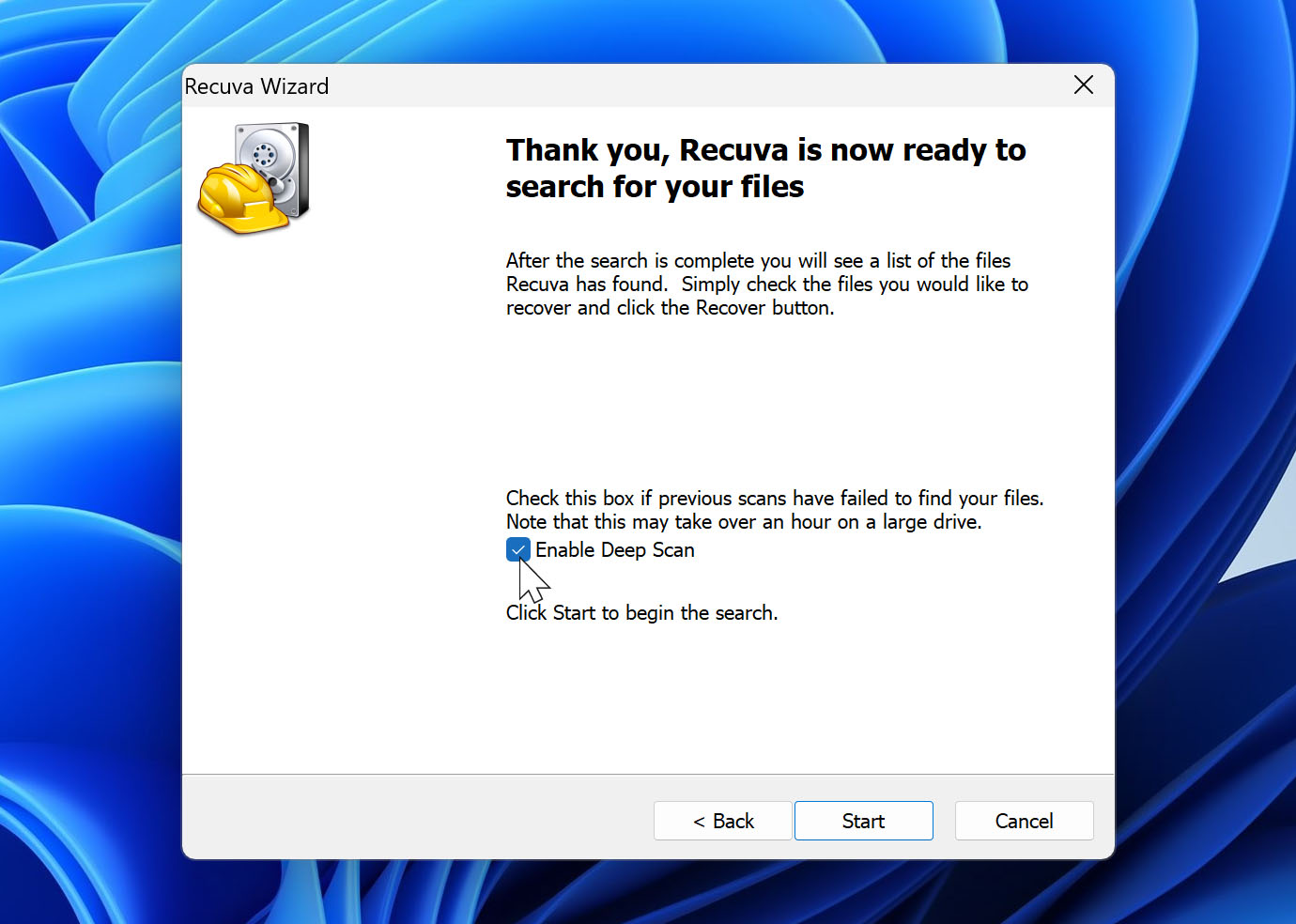Uncheck the Enable Deep Scan checkbox
The image size is (1296, 924).
[518, 550]
